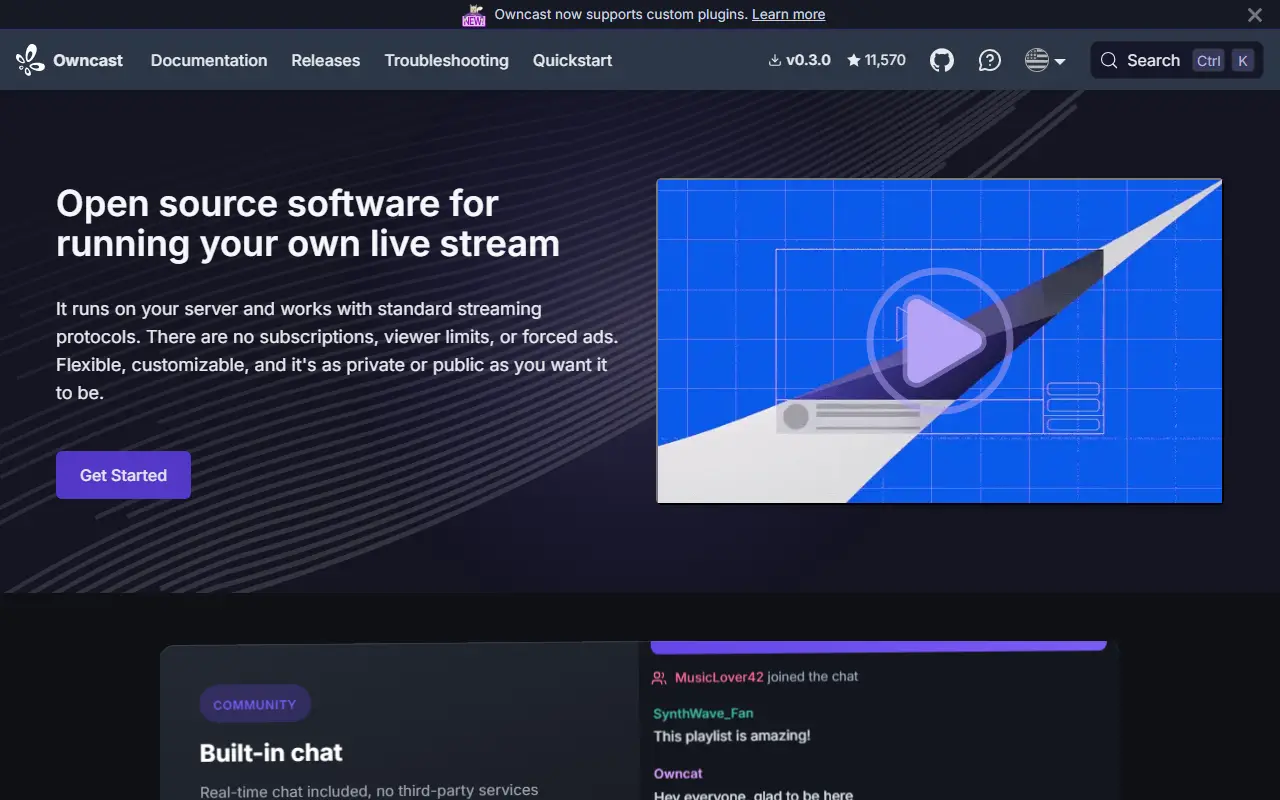Click the SynthWave_Fan username

click(x=703, y=713)
